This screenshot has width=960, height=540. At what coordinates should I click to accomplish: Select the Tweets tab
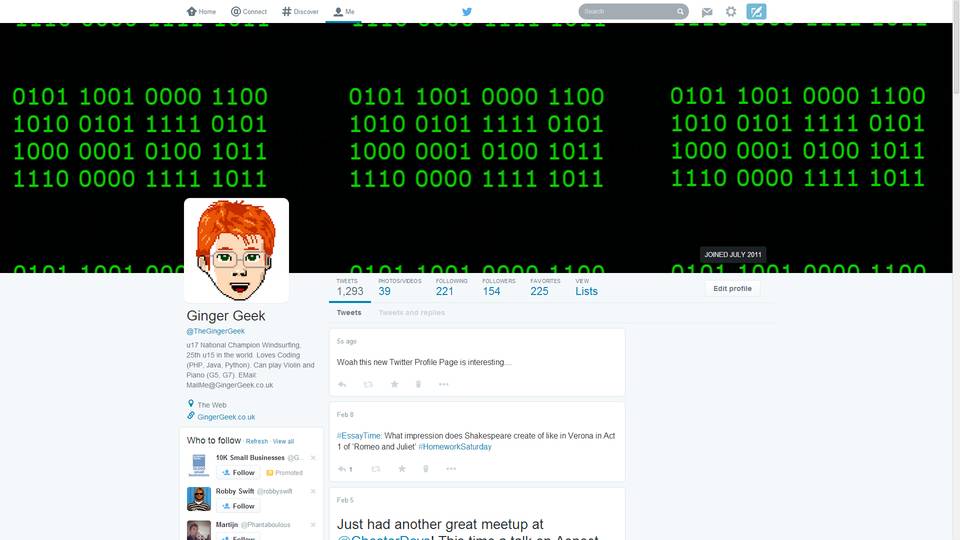point(349,313)
